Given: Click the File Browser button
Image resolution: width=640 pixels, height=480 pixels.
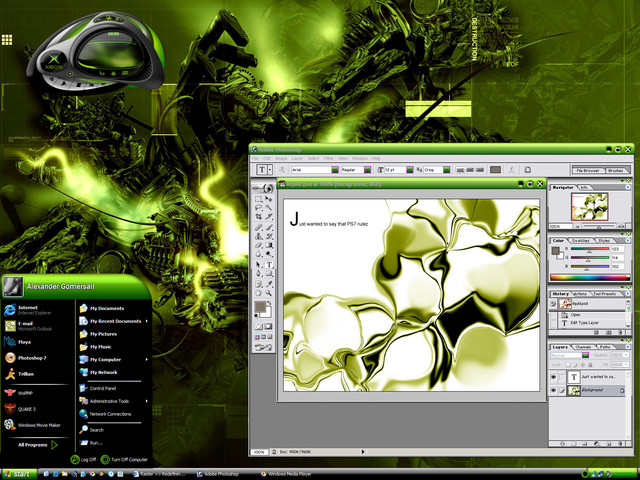Looking at the screenshot, I should 586,170.
